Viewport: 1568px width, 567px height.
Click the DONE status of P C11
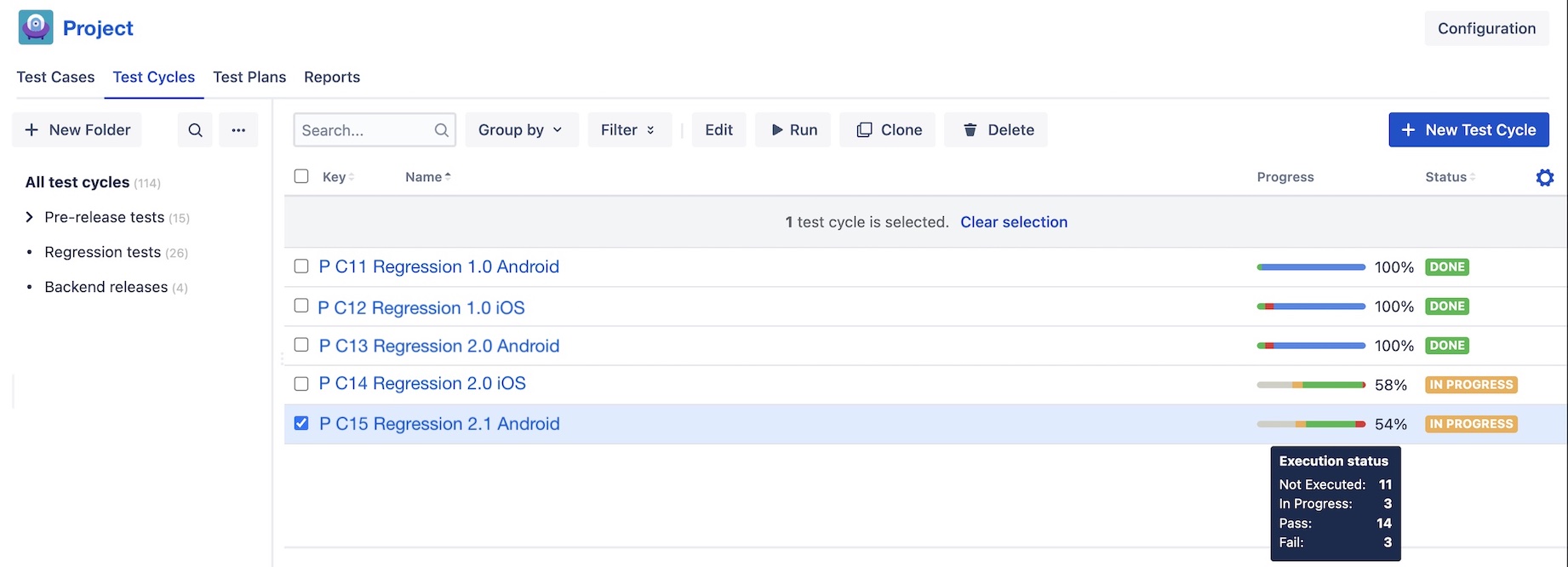tap(1447, 267)
